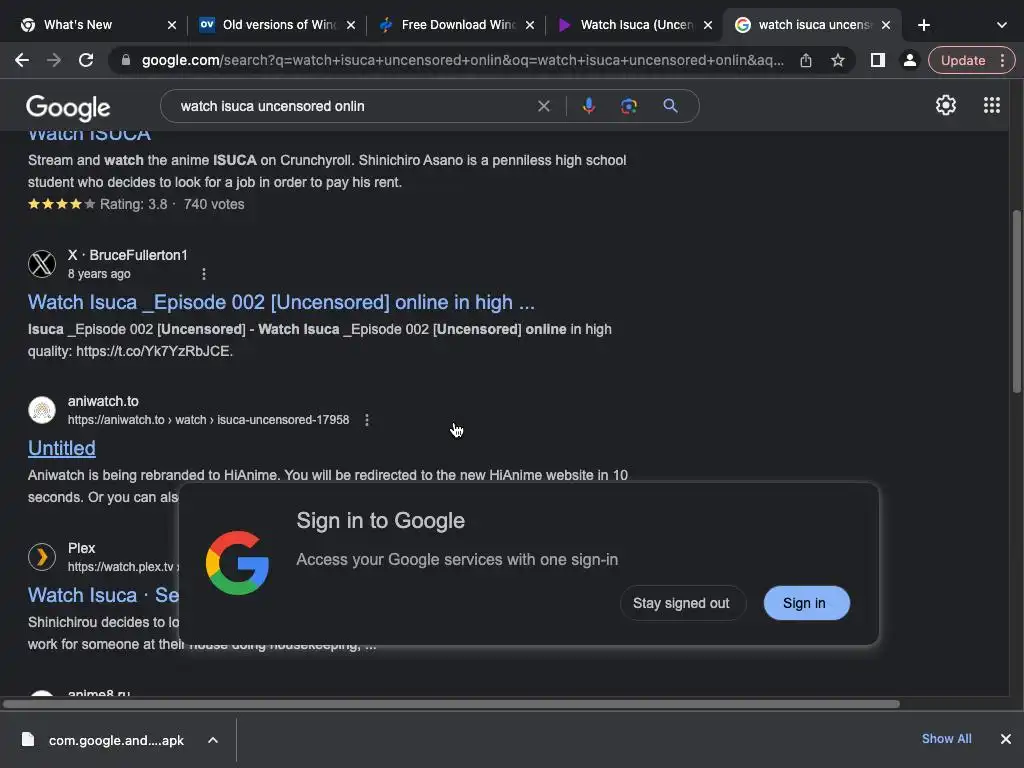Click the Google G logo in popup
Screen dimensions: 1024x768
click(x=236, y=562)
